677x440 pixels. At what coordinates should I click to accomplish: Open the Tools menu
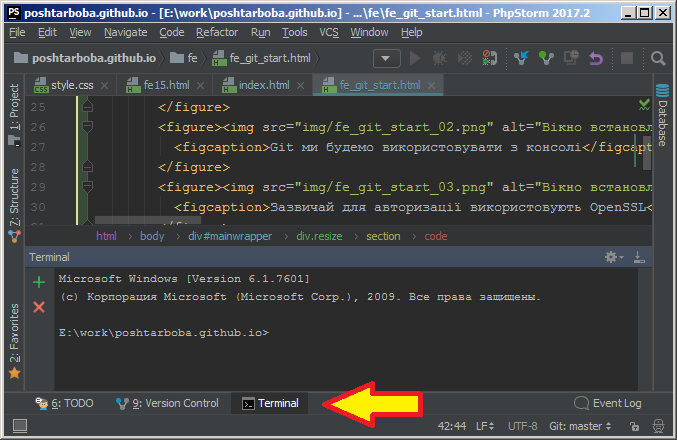pos(295,32)
